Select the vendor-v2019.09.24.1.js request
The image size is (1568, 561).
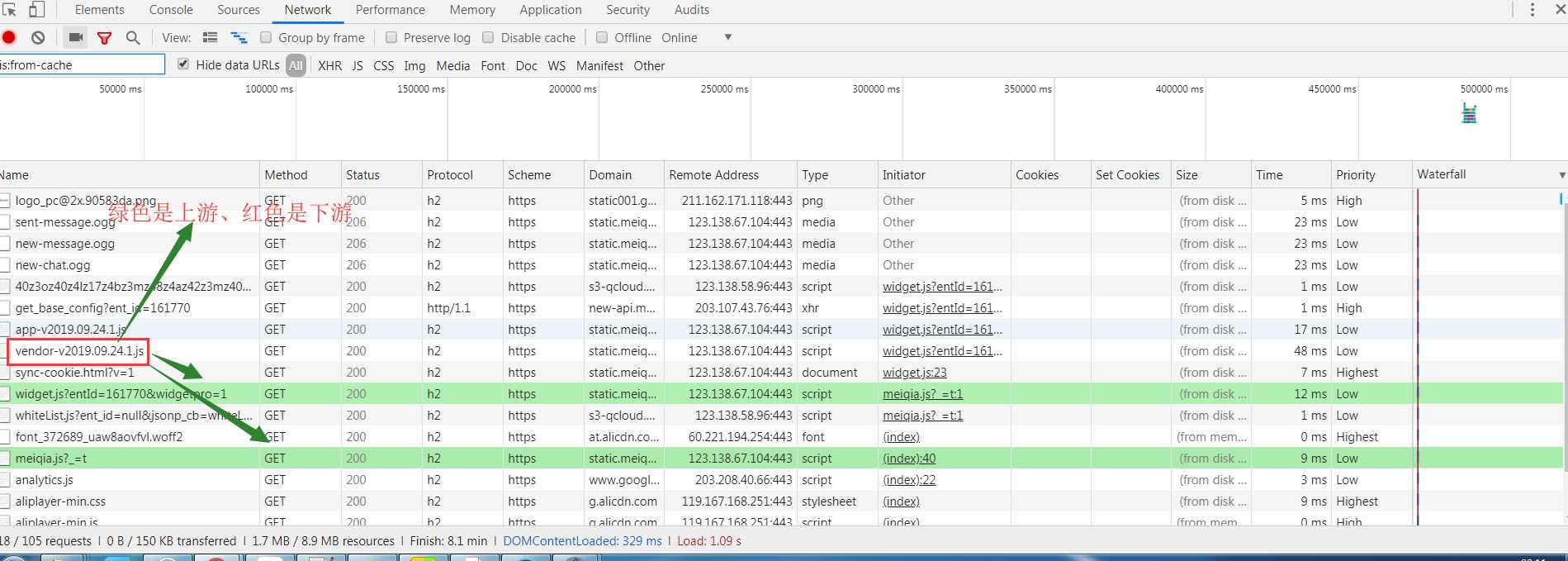coord(79,351)
